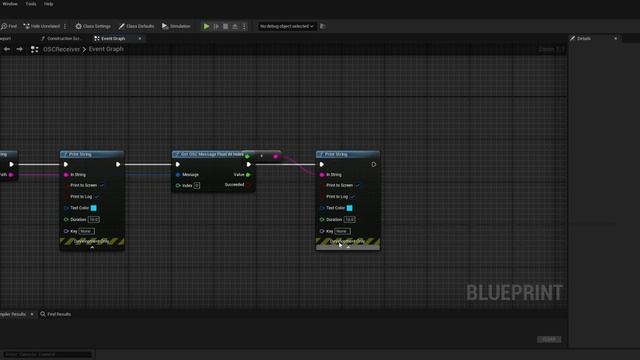Click first Print String Duration field
Screen dimensions: 640x360
(93, 220)
